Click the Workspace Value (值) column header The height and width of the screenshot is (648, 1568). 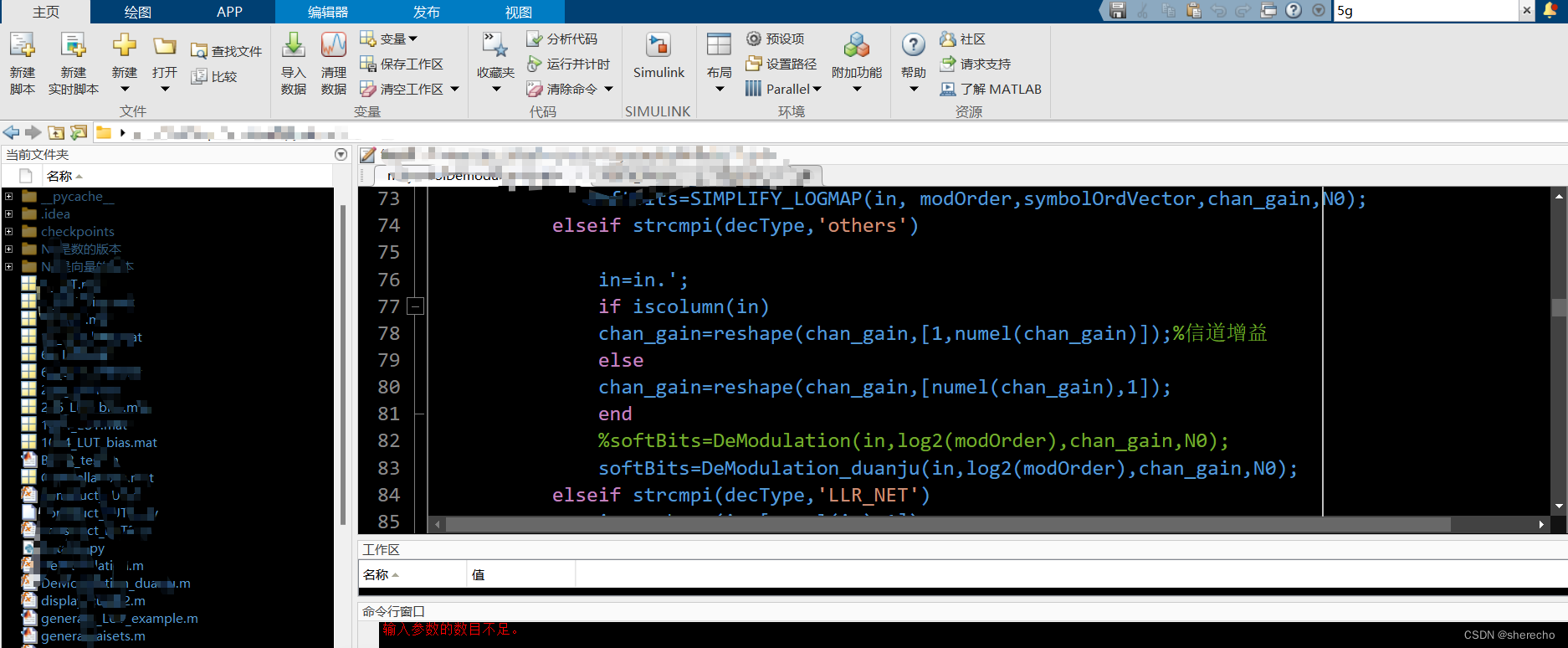coord(520,574)
